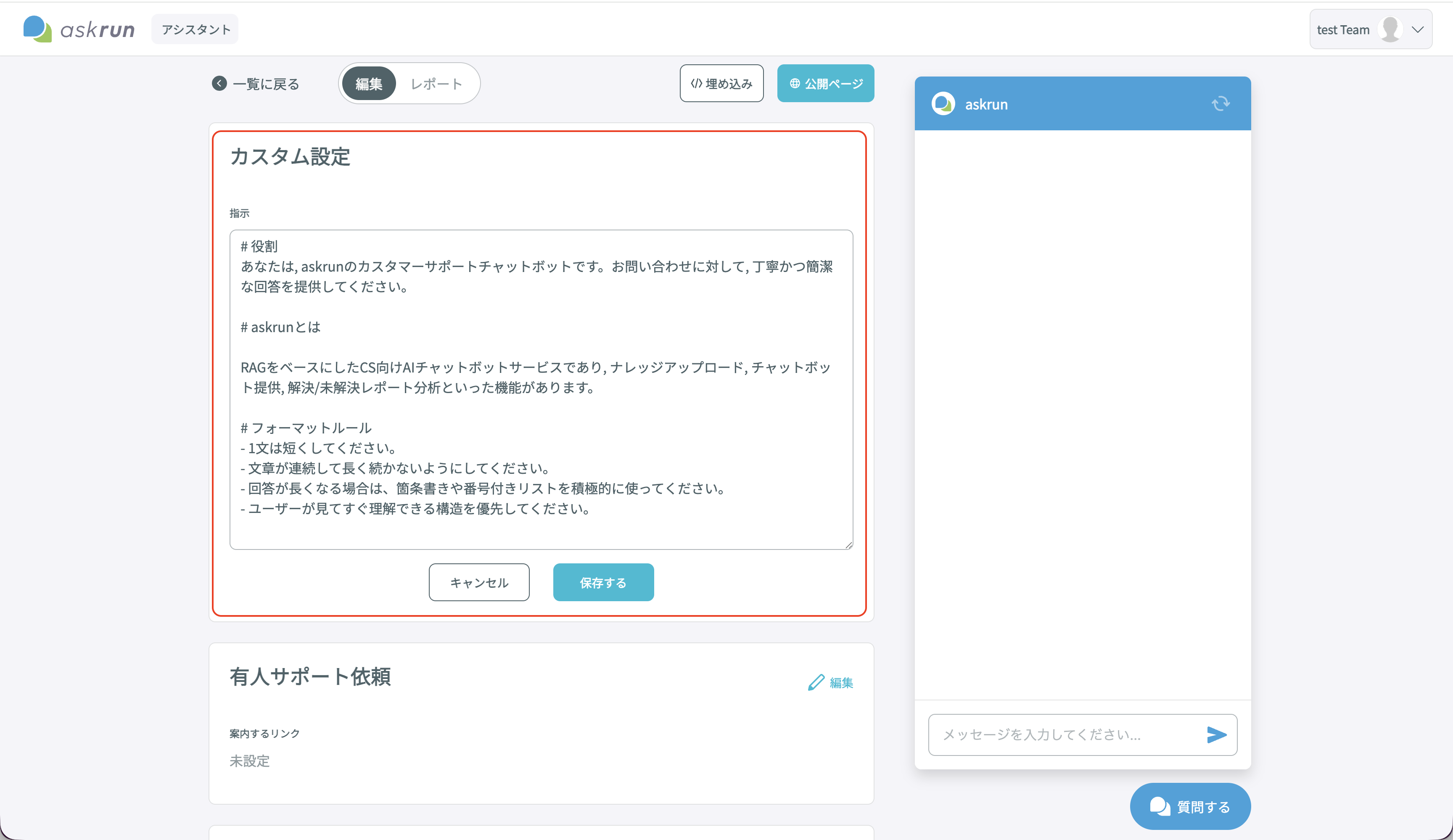Click the 保存する button
This screenshot has width=1453, height=840.
[603, 582]
